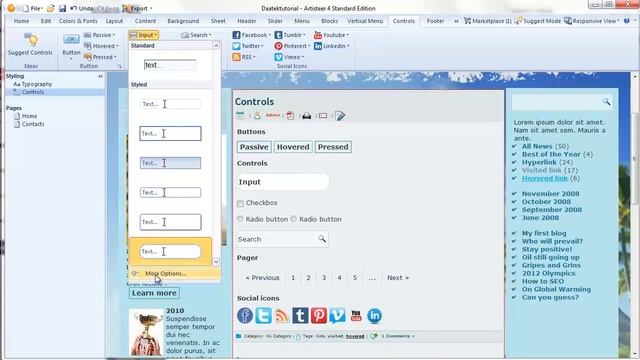
Task: Open the Export dropdown in title bar
Action: click(x=138, y=8)
